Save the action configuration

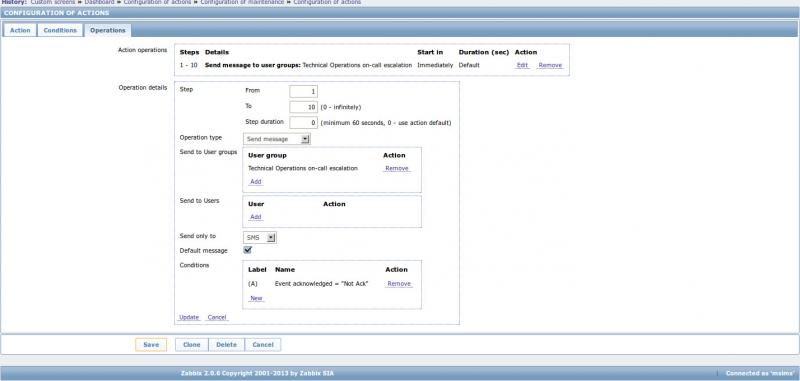tap(151, 345)
